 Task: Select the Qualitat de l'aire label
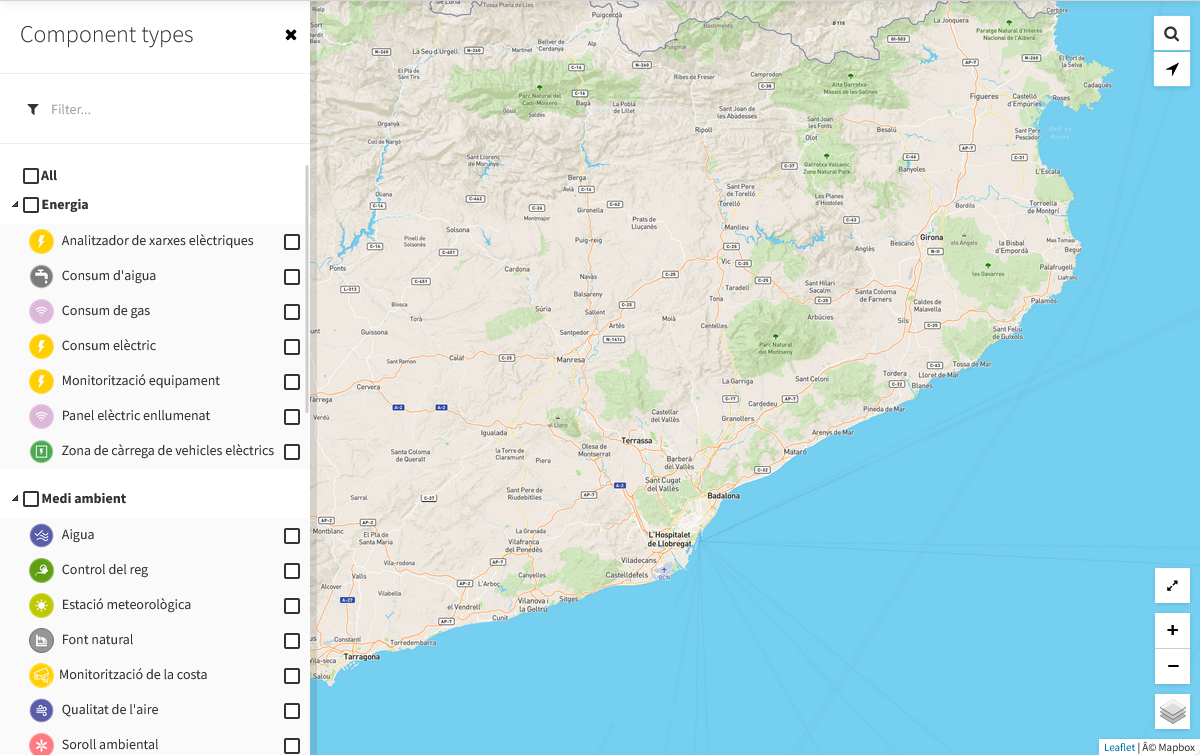coord(110,710)
